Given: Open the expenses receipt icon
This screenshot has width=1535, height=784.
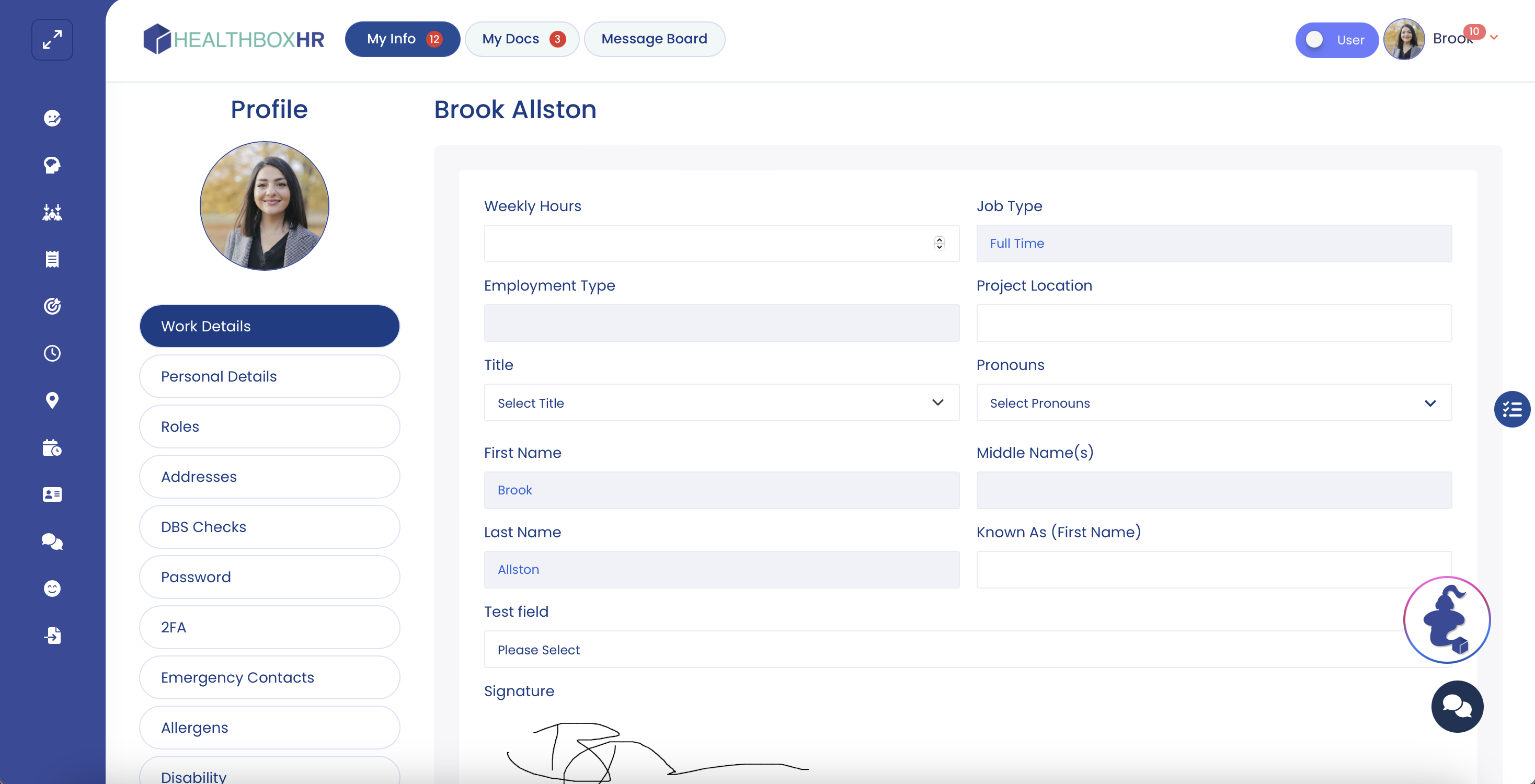Looking at the screenshot, I should pos(52,259).
